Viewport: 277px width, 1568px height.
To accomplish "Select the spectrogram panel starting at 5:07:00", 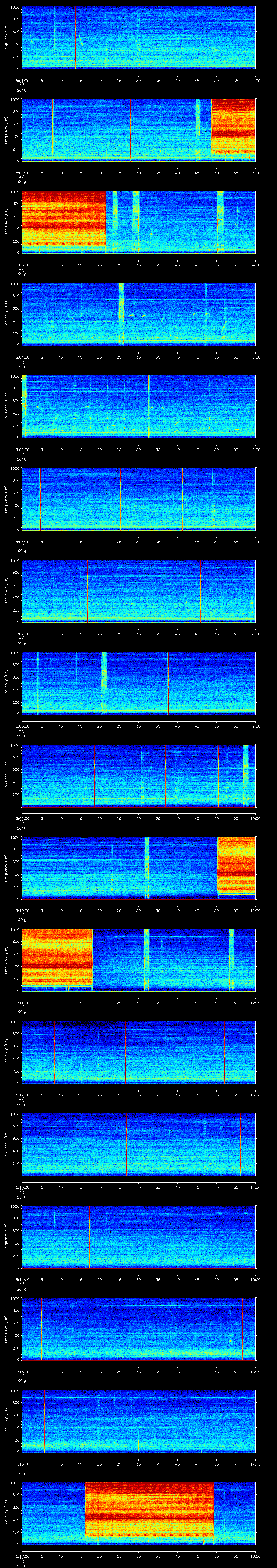I will (138, 591).
